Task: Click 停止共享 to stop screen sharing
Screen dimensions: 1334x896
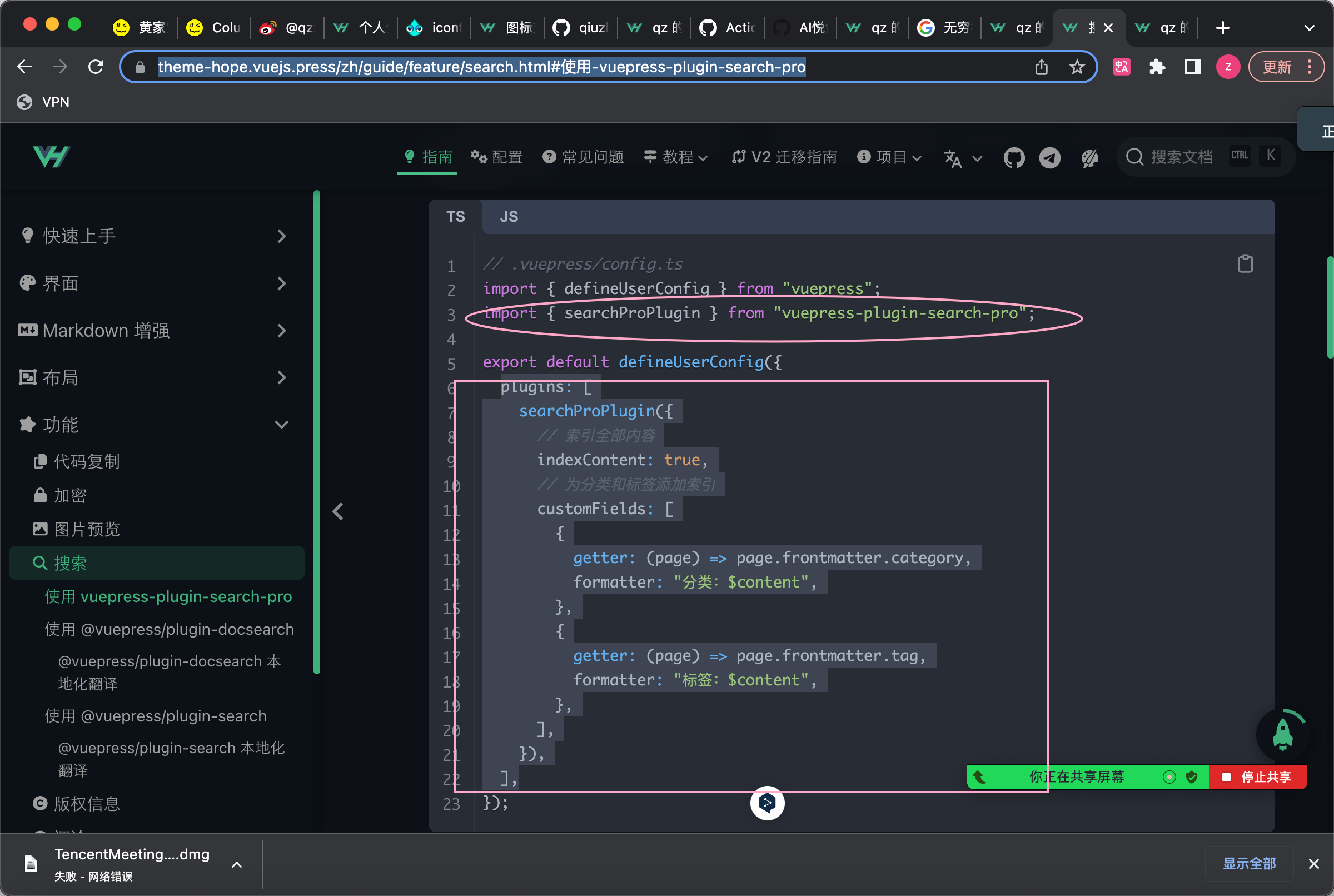Action: tap(1258, 776)
